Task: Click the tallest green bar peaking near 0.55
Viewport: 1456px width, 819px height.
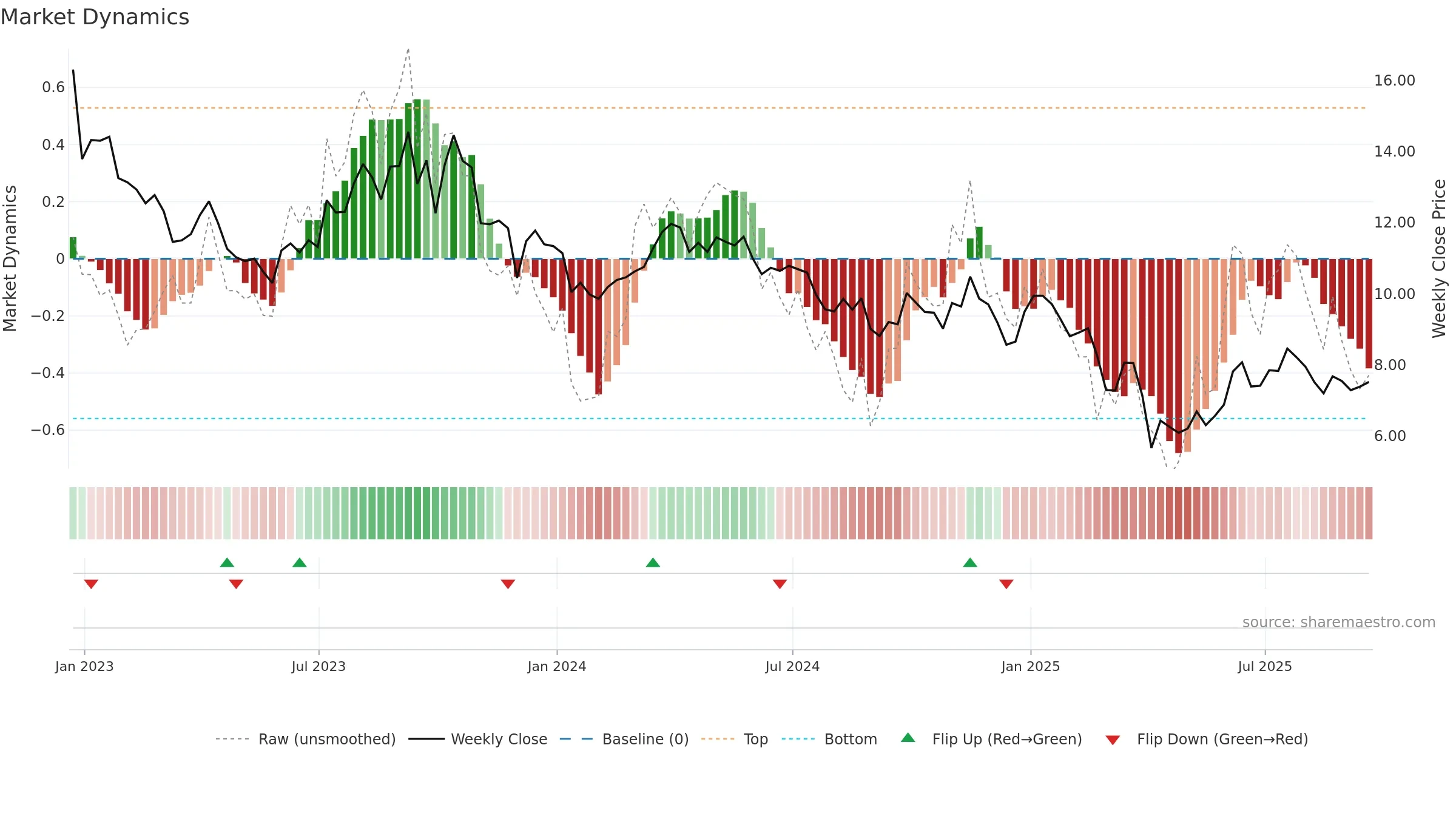Action: click(x=417, y=179)
